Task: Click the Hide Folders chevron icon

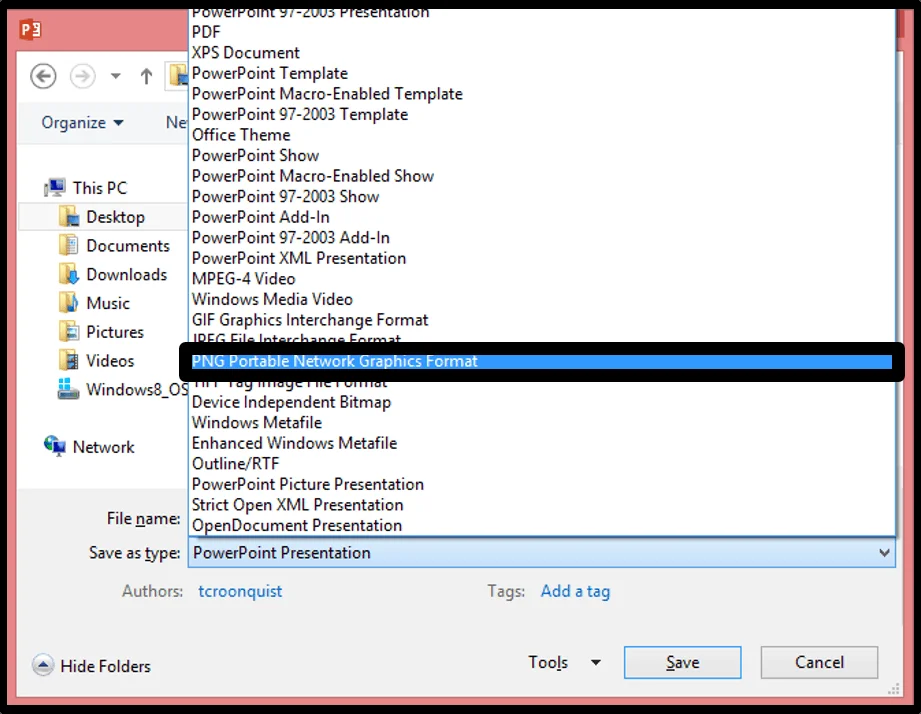Action: pyautogui.click(x=42, y=665)
